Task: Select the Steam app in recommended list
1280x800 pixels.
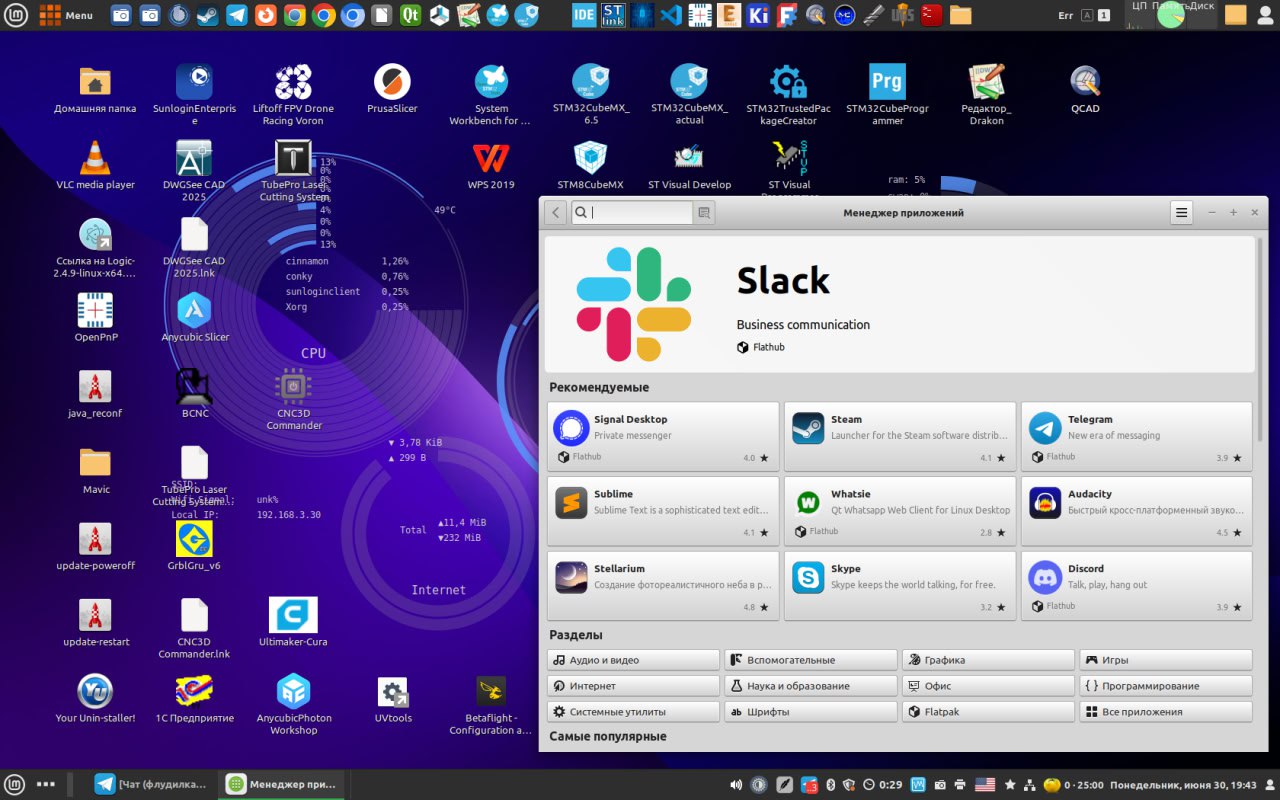Action: click(899, 437)
